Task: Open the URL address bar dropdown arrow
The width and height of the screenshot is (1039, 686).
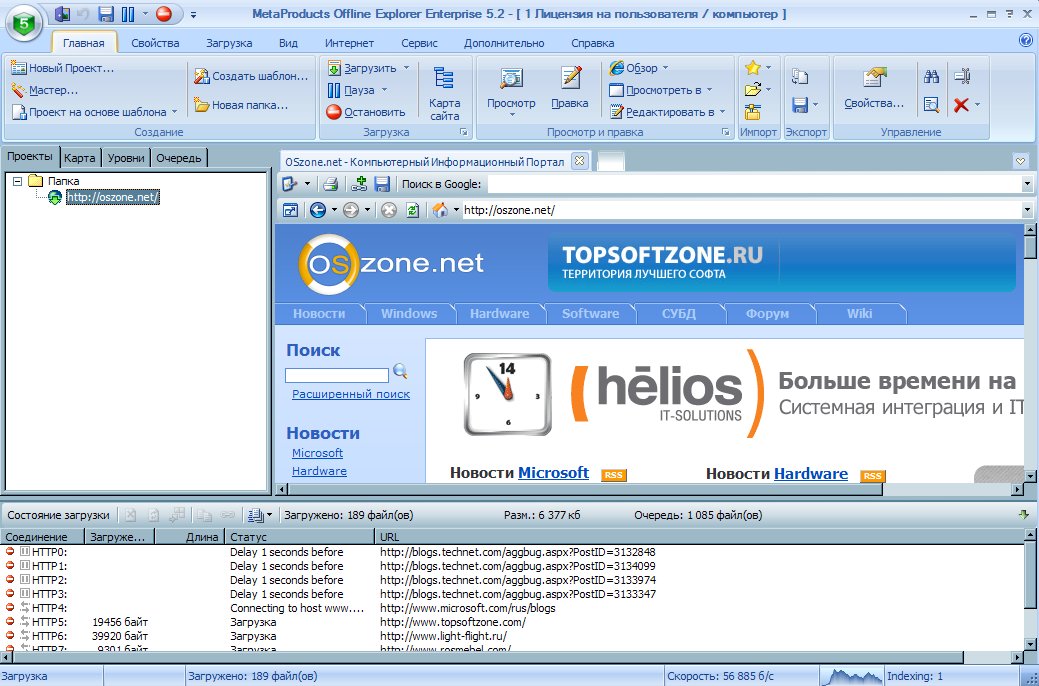Action: (x=1027, y=210)
